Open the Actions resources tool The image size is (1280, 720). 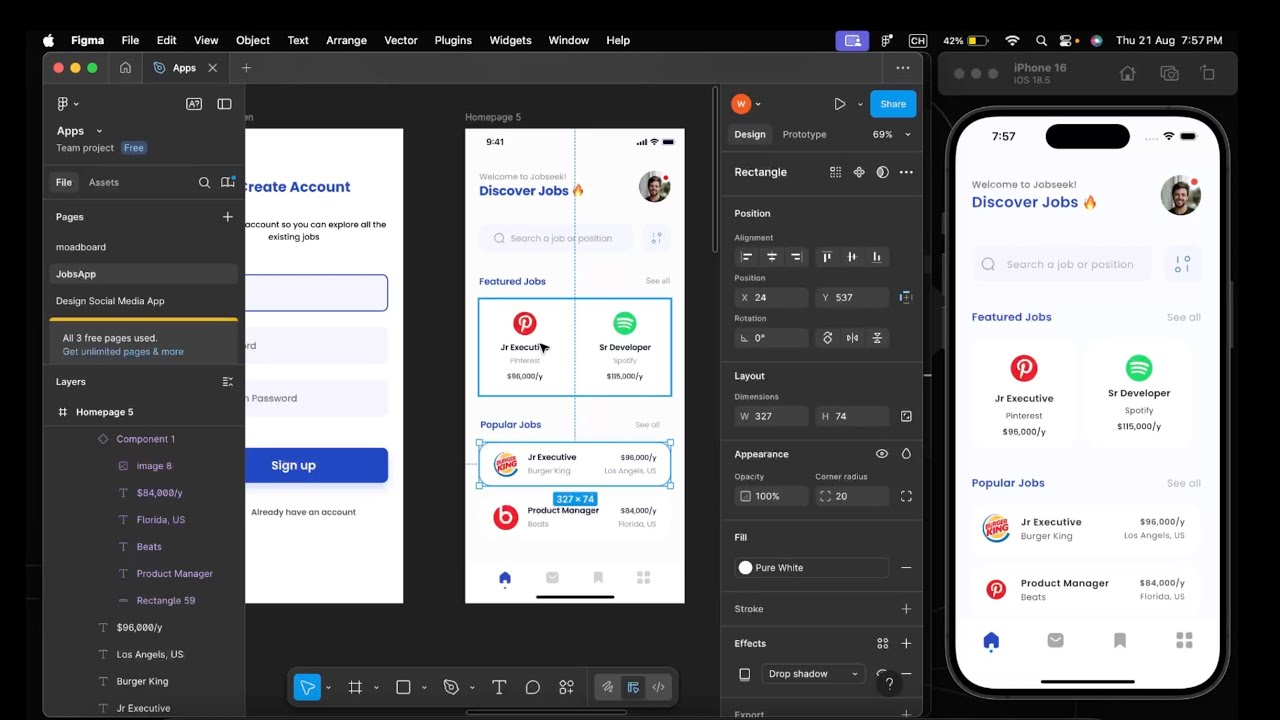coord(567,687)
